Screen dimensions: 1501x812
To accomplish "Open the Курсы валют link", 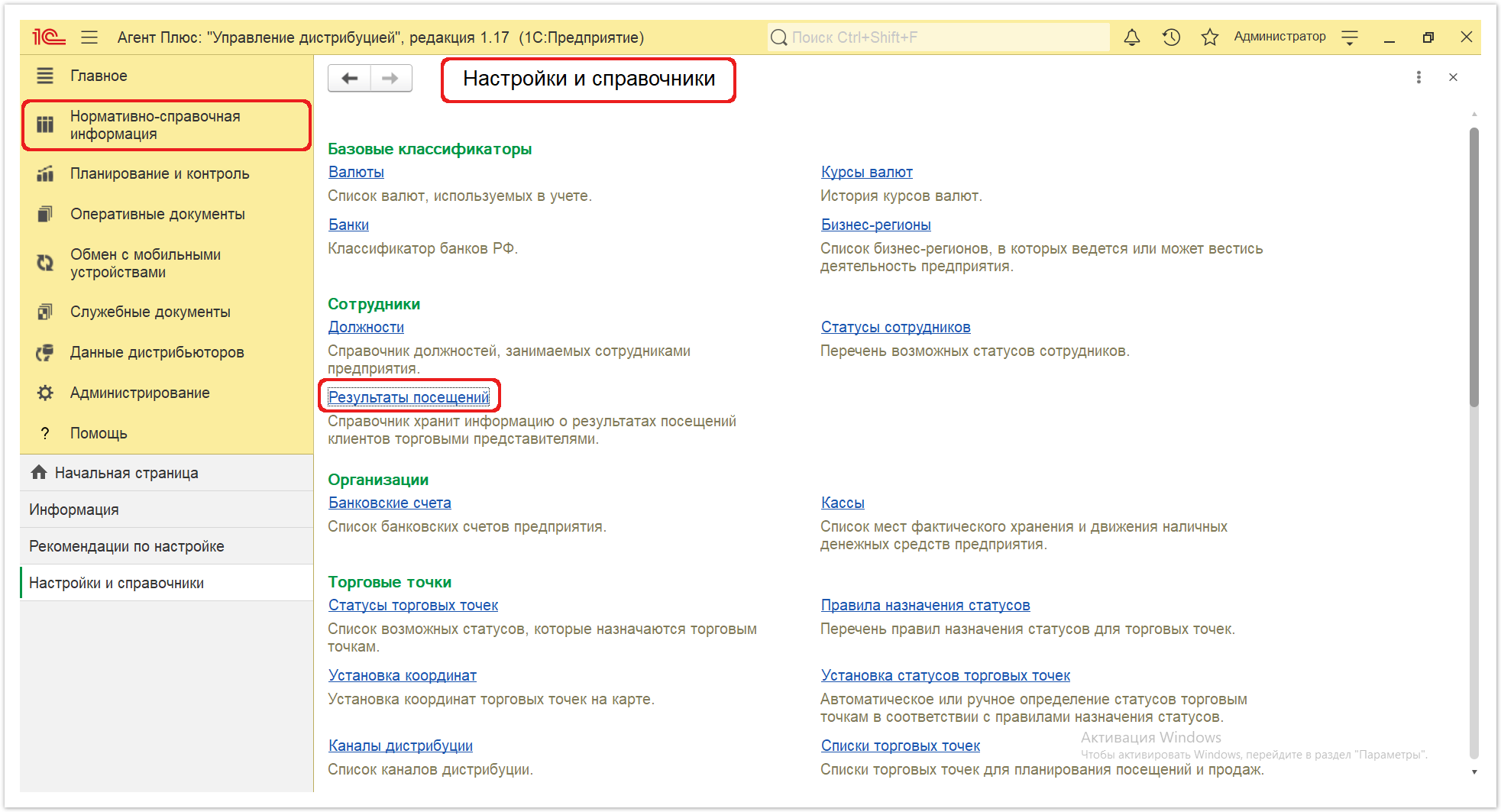I will tap(866, 172).
